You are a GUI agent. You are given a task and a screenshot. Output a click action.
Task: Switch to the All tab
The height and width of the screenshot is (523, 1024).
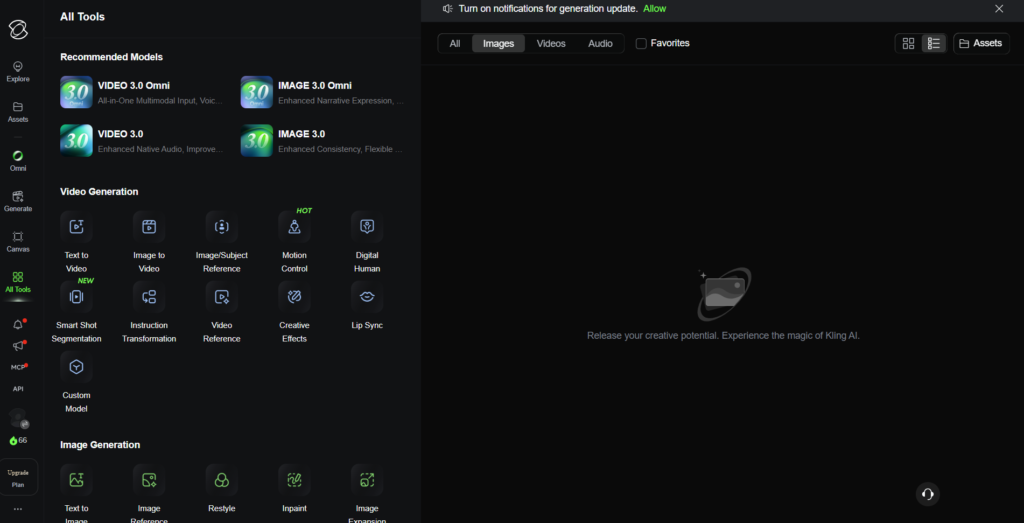click(455, 44)
